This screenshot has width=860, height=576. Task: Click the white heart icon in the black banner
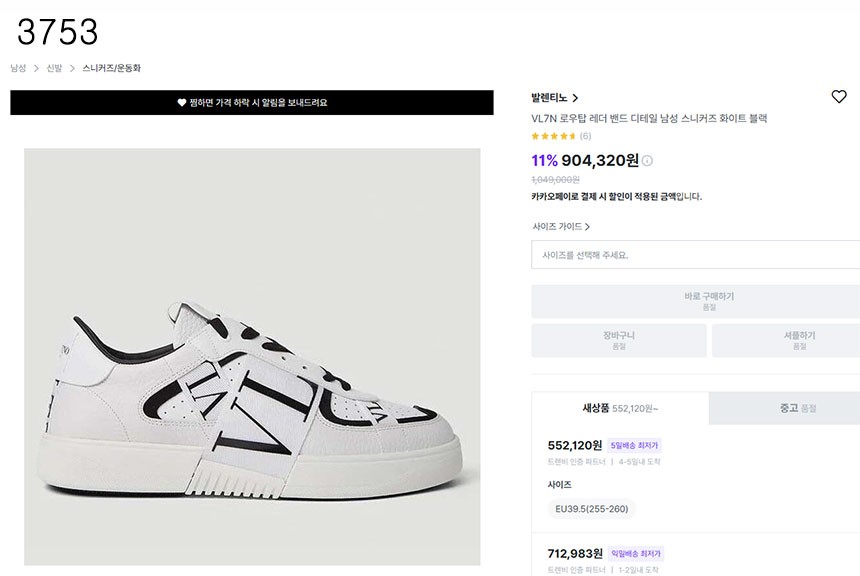point(182,103)
